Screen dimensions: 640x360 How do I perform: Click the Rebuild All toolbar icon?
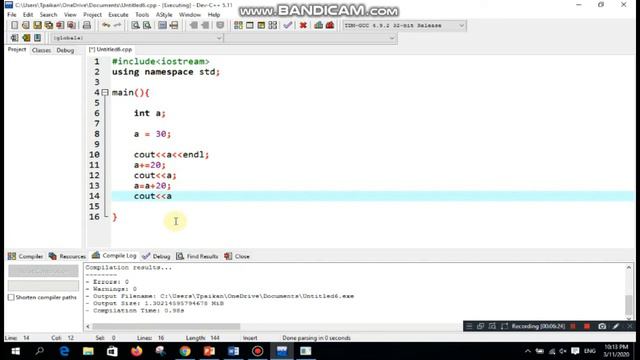point(272,25)
